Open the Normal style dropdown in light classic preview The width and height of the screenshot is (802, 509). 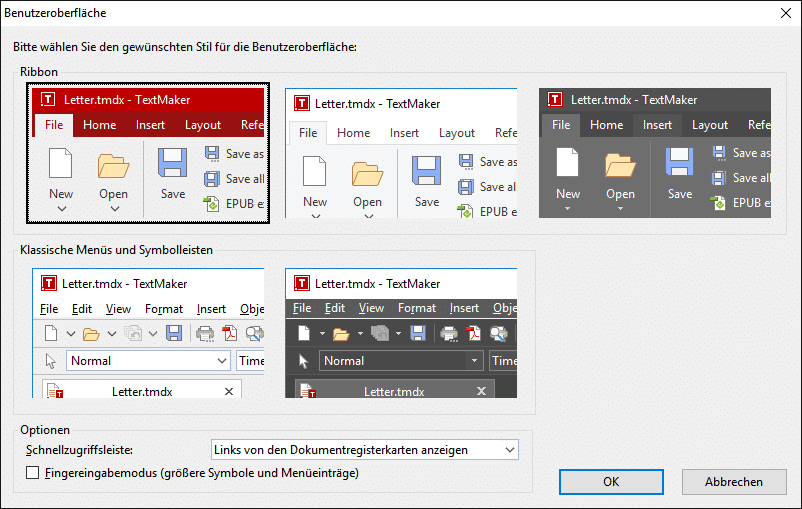[221, 361]
